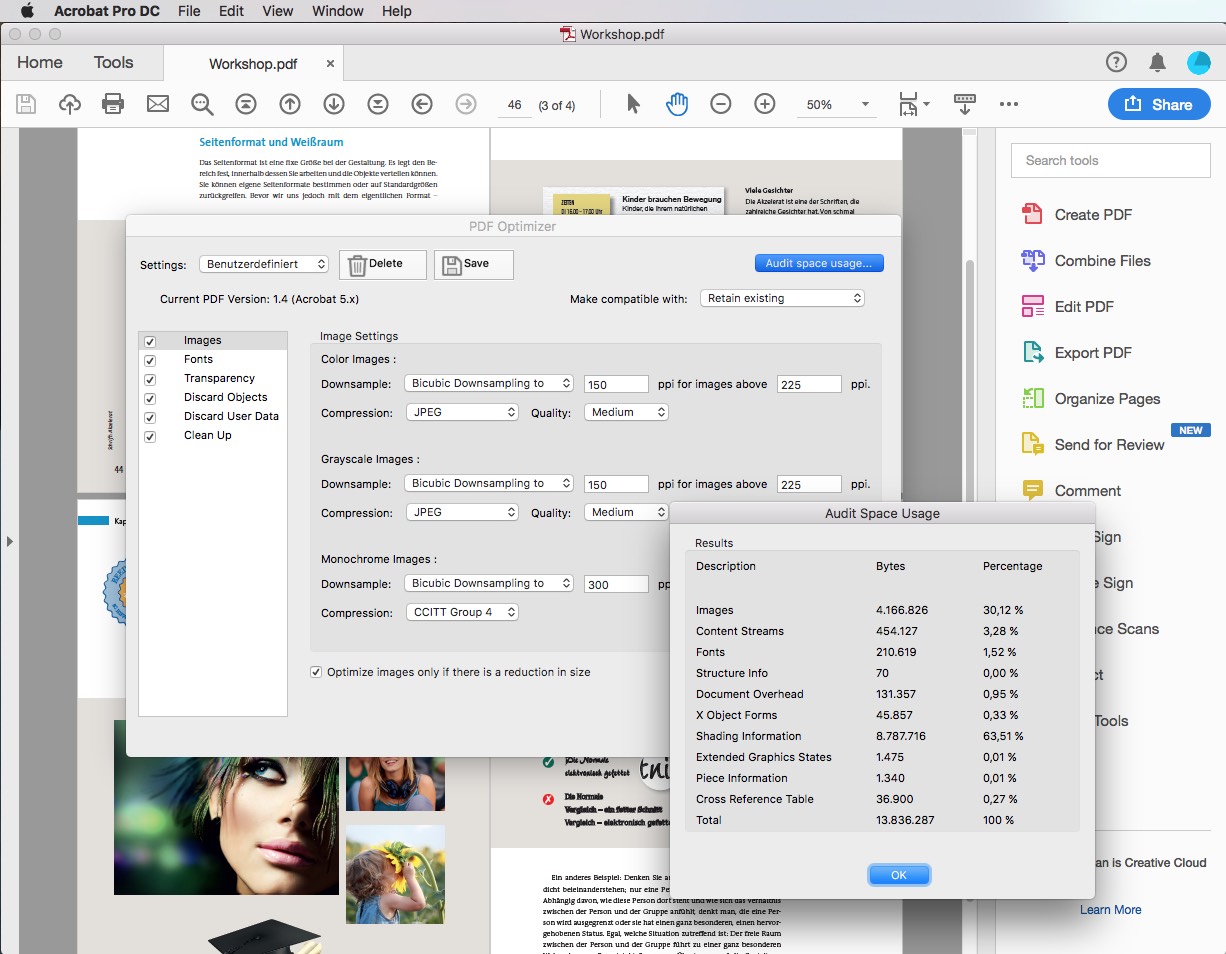Open Grayscale Images Compression dropdown
This screenshot has height=954, width=1226.
click(x=462, y=512)
